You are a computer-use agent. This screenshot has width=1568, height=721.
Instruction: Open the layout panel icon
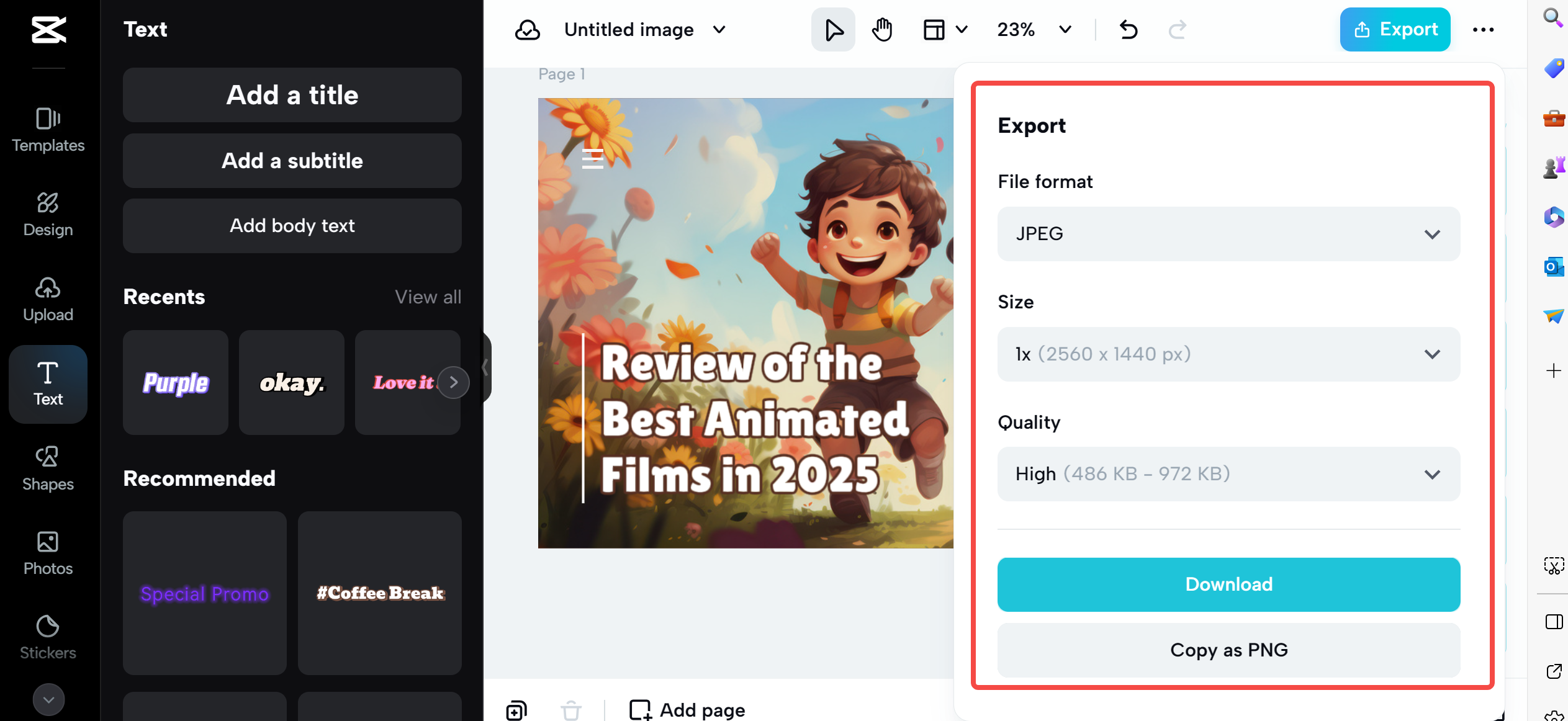[x=934, y=29]
